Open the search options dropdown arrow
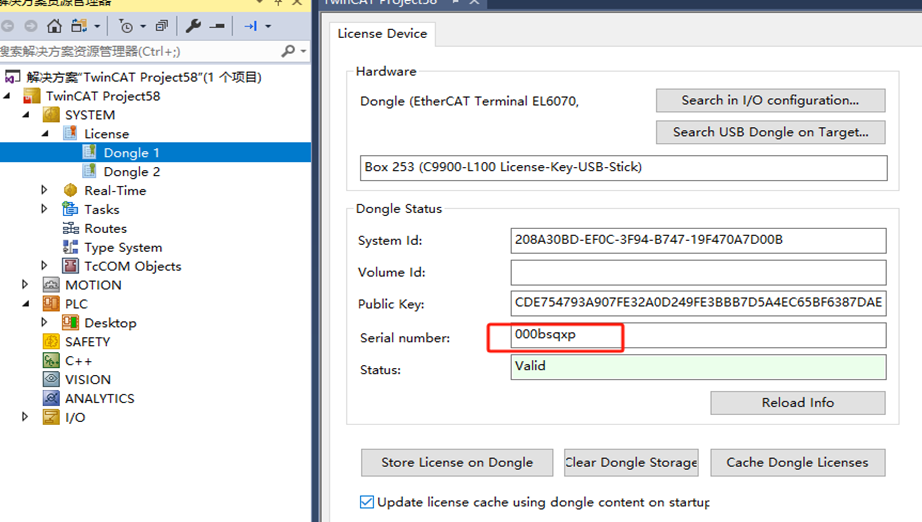The image size is (922, 522). (x=303, y=51)
